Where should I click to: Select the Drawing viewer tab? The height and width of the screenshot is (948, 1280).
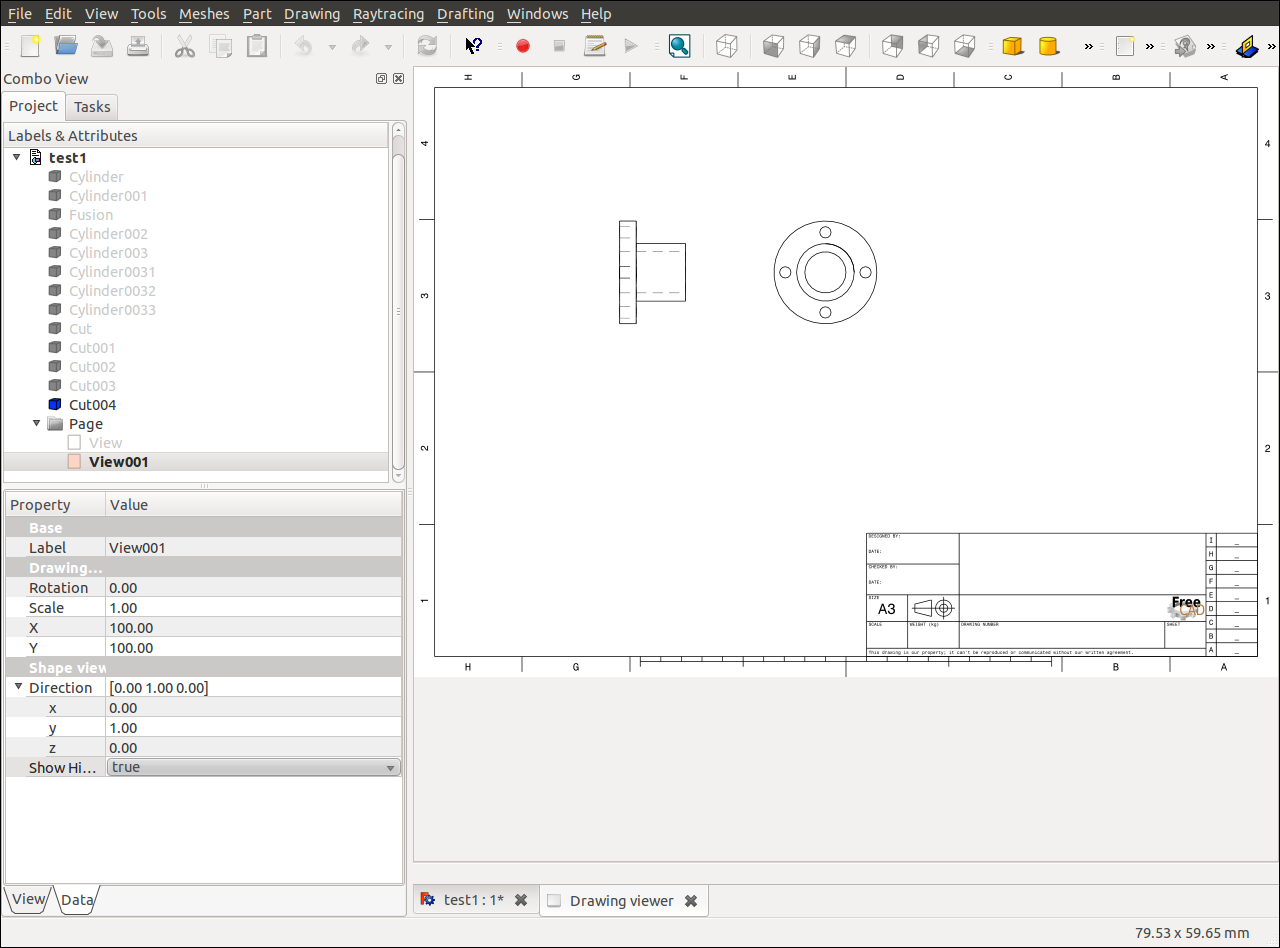621,901
